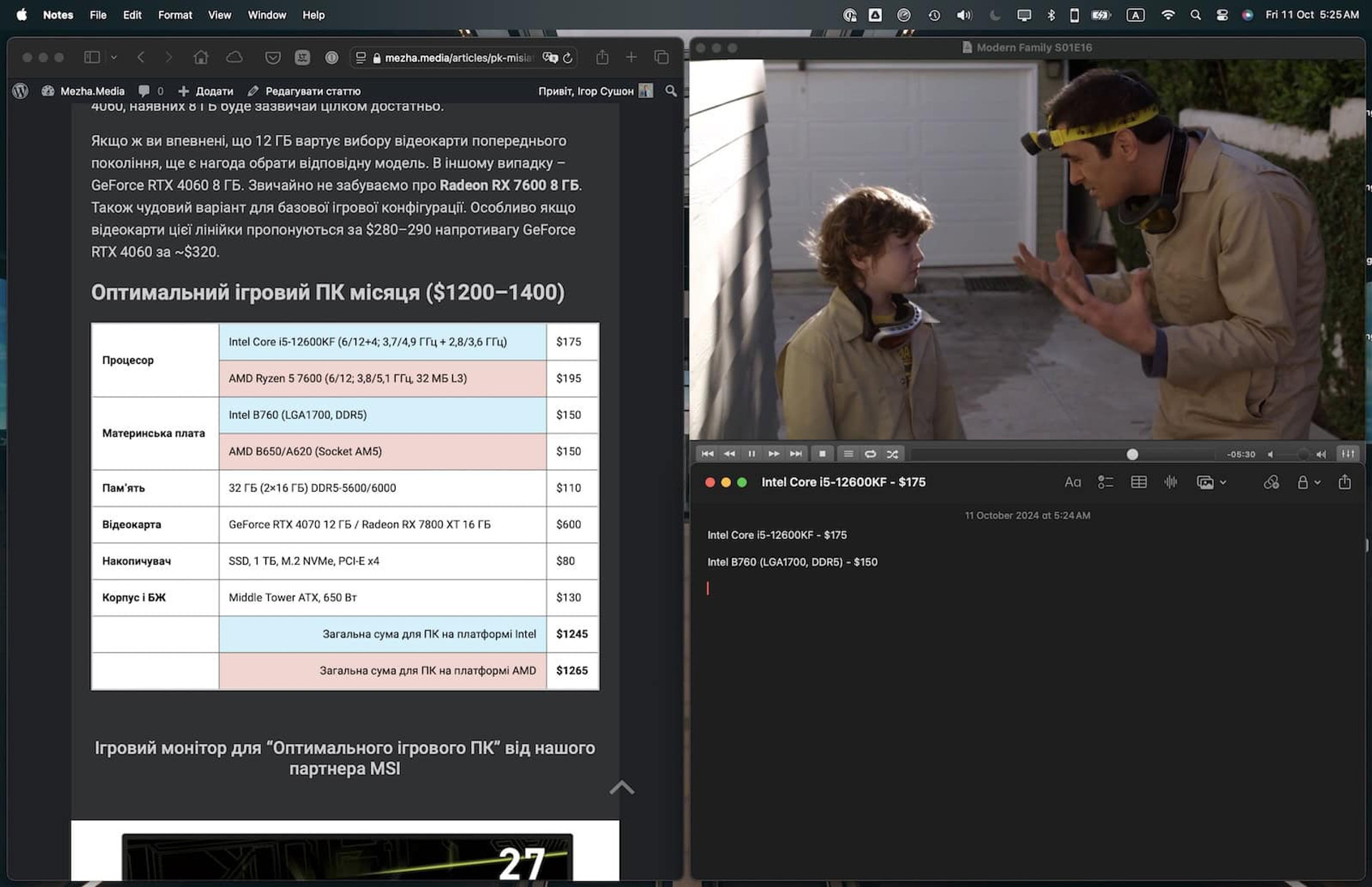Click the Notes add media photo icon
The width and height of the screenshot is (1372, 887).
pyautogui.click(x=1205, y=482)
